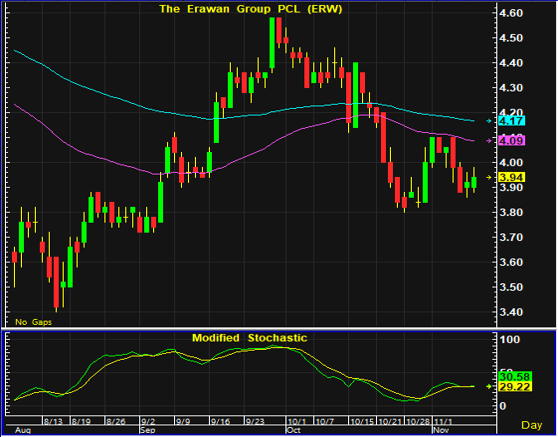This screenshot has width=558, height=437.
Task: Click the green 30.58 stochastic value label
Action: tap(515, 377)
